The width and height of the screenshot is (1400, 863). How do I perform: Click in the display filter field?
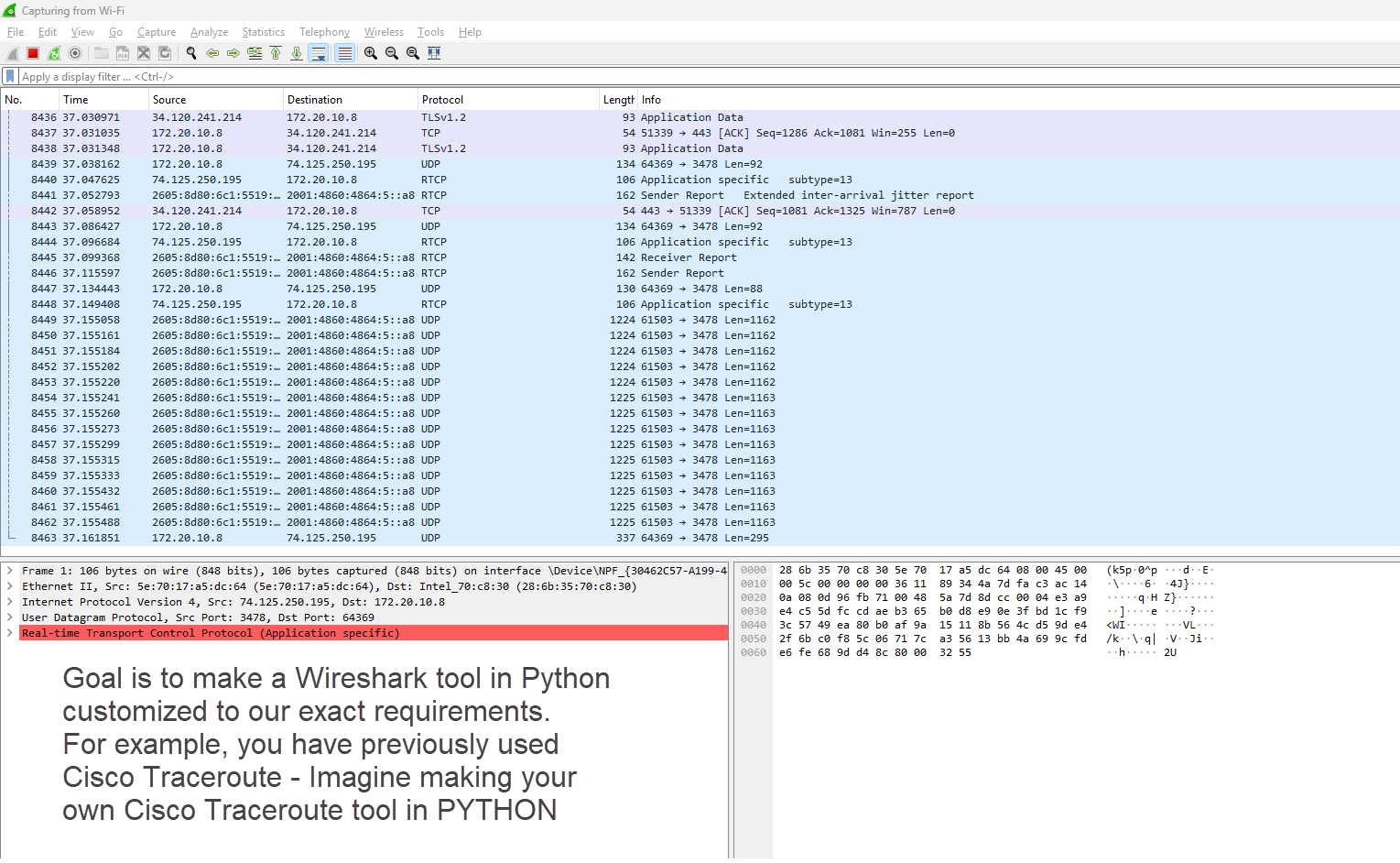(x=641, y=77)
